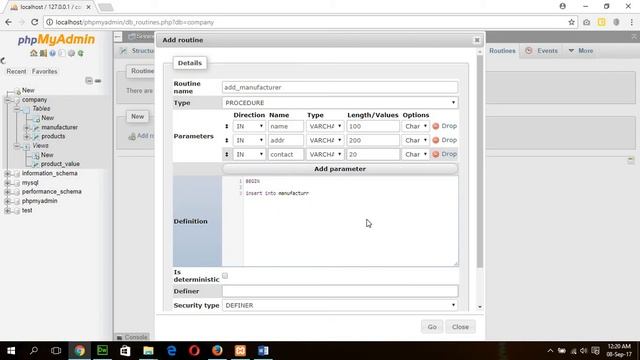Open the More menu tab
The height and width of the screenshot is (360, 640).
click(x=581, y=51)
